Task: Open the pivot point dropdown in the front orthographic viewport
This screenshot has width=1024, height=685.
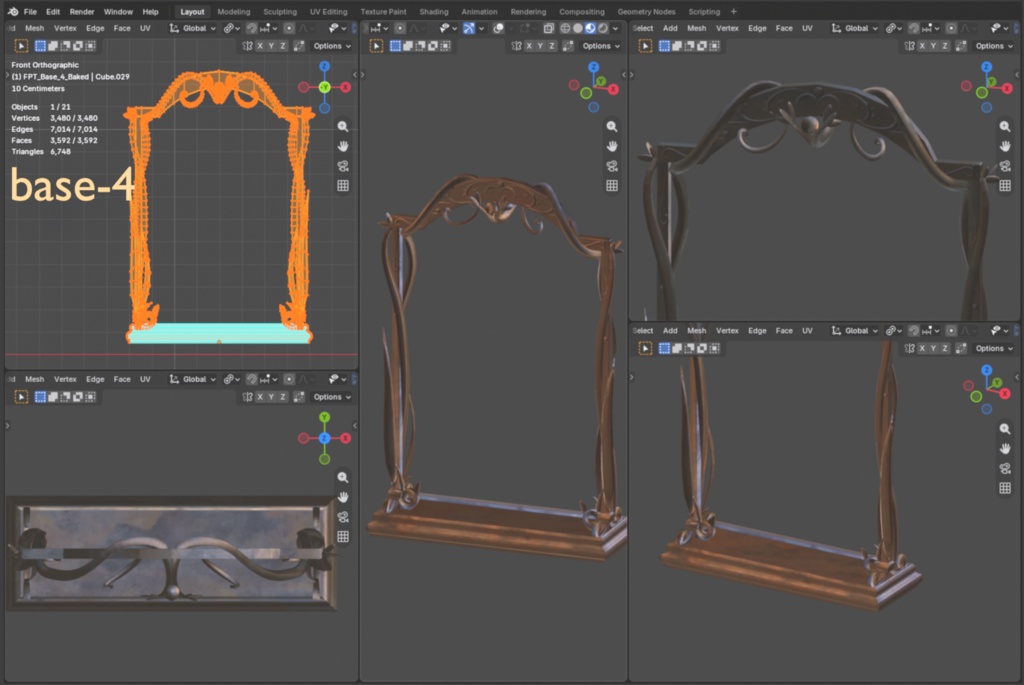Action: 232,28
